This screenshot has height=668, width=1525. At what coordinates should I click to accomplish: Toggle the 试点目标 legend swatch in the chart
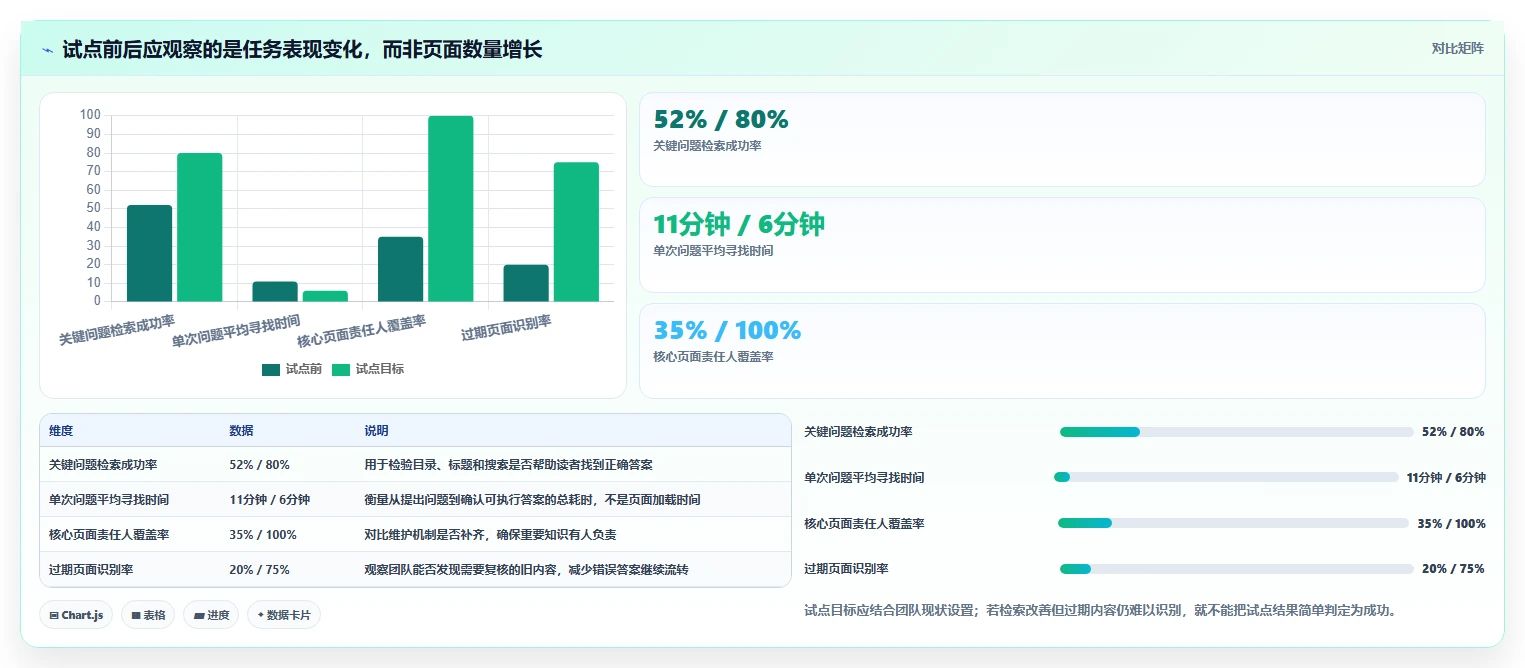[341, 370]
